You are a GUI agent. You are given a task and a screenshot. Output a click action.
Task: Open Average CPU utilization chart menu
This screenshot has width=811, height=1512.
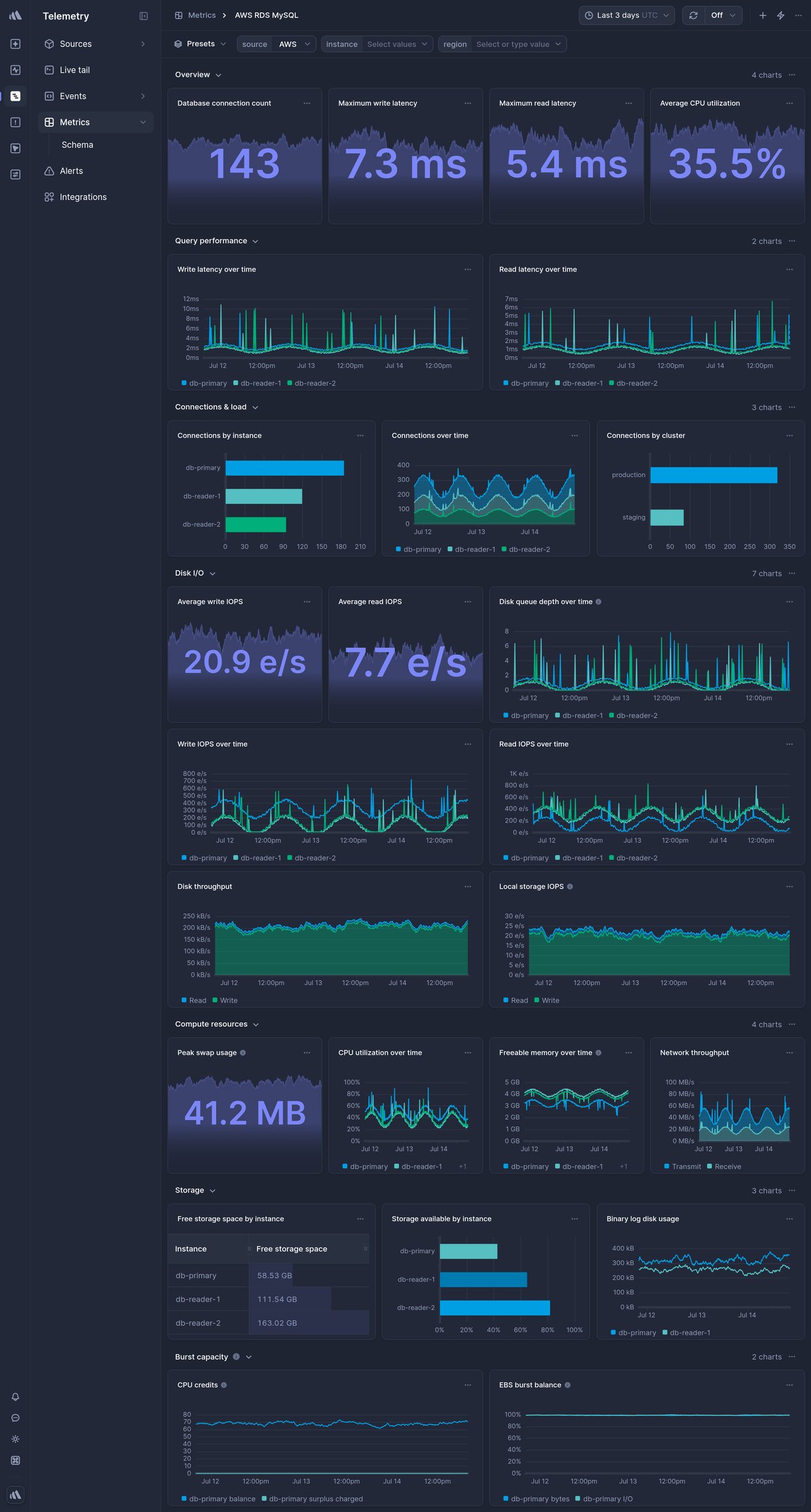pos(790,103)
